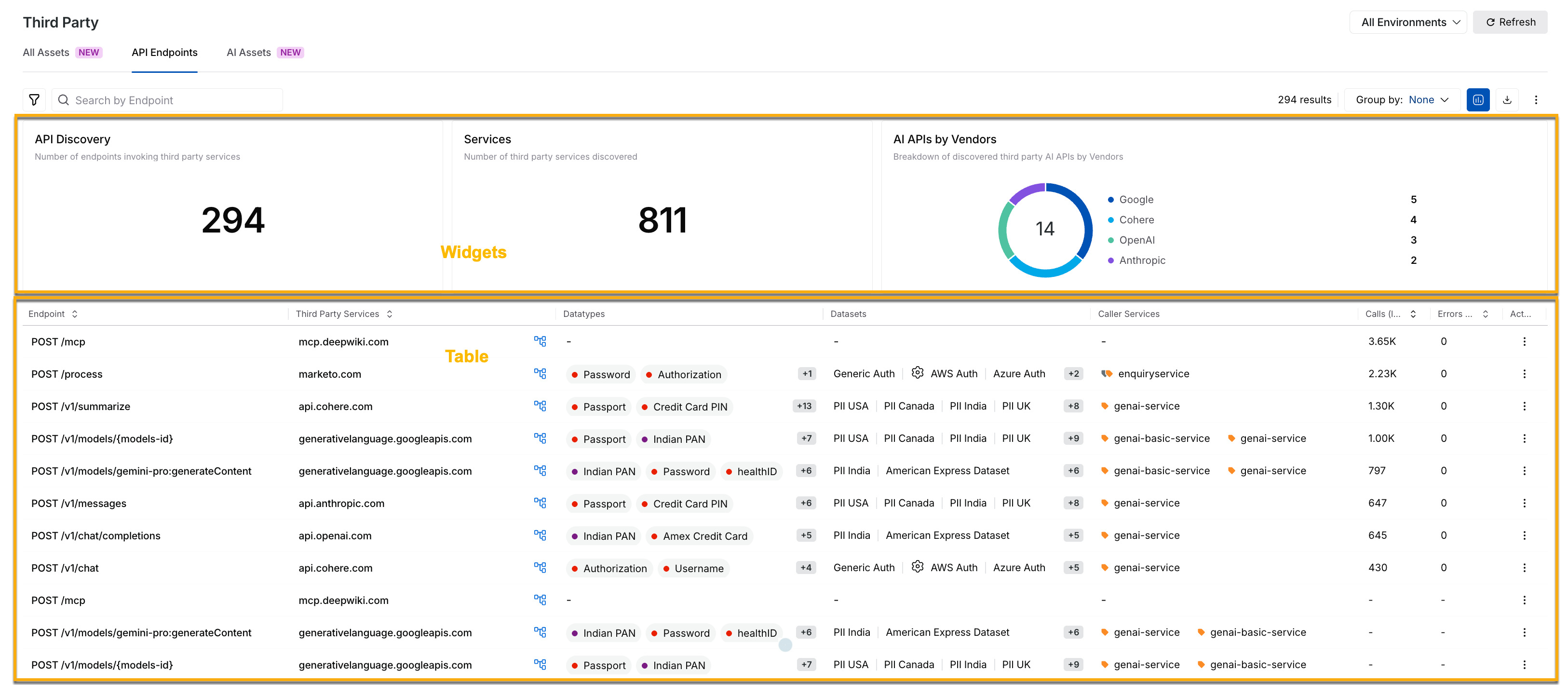Open topology icon for POST /v1/summarize row
This screenshot has width=1568, height=685.
[540, 406]
